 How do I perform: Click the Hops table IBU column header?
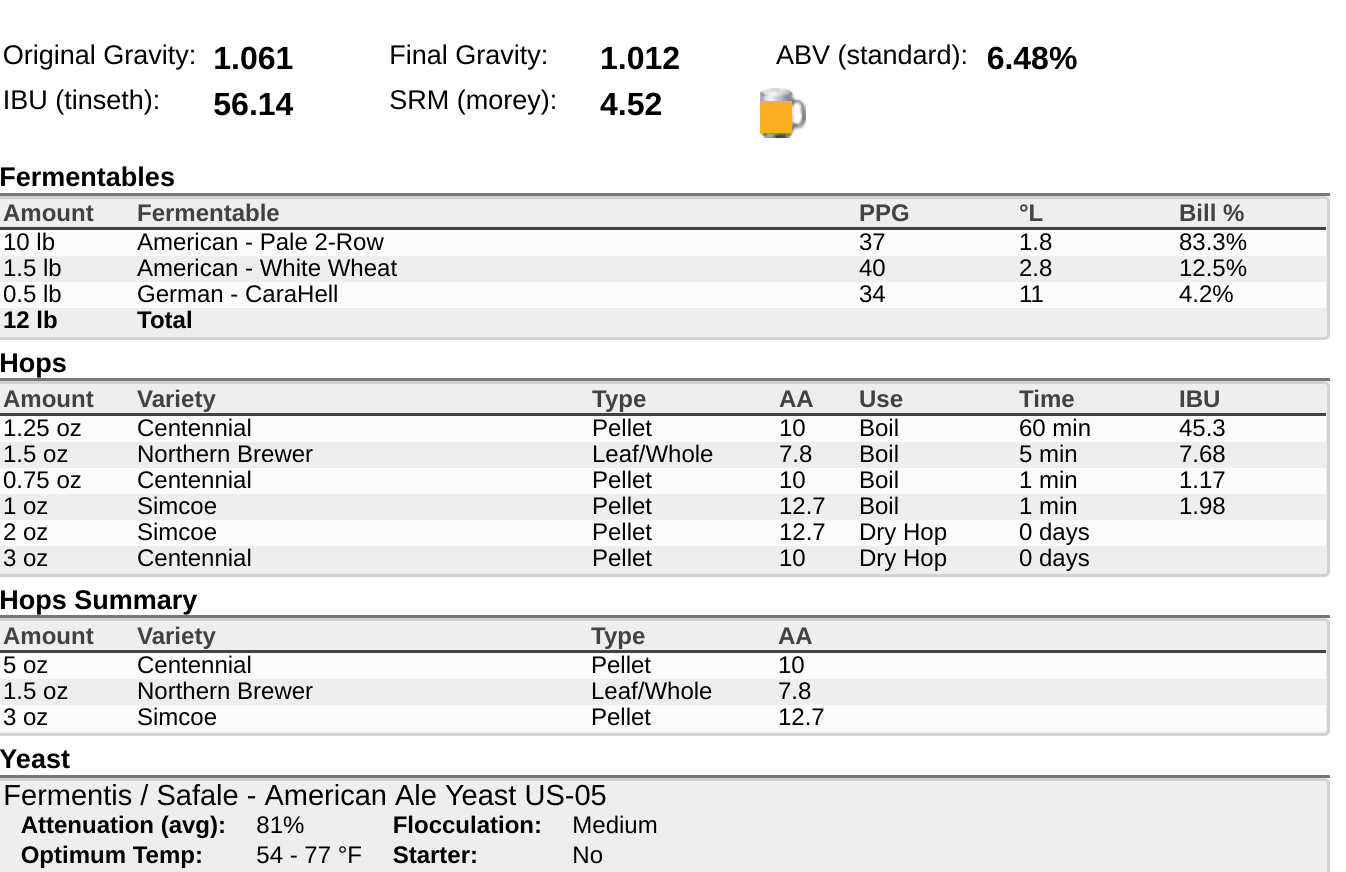tap(1199, 399)
